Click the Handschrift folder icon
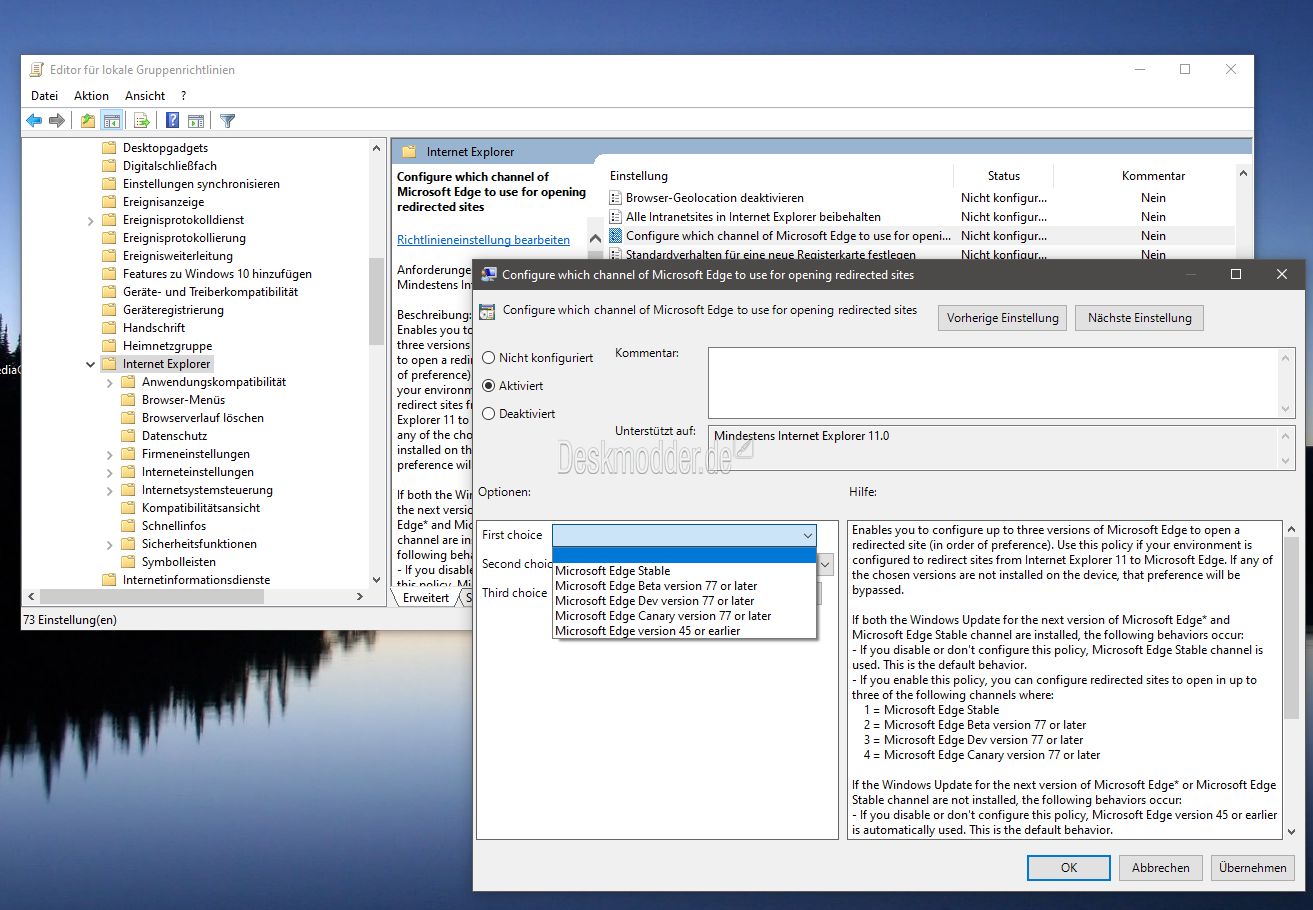The height and width of the screenshot is (910, 1313). click(109, 328)
